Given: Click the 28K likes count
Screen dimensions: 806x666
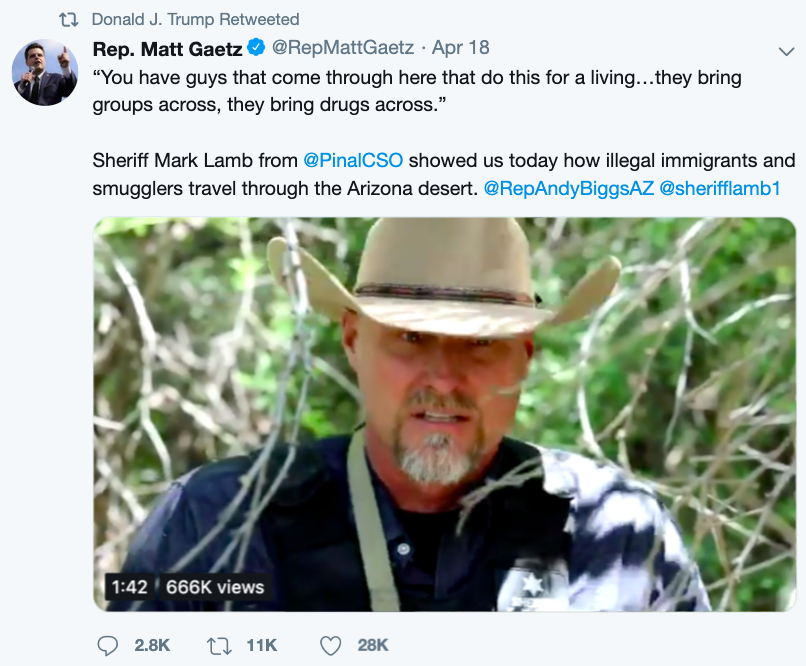Looking at the screenshot, I should tap(373, 646).
